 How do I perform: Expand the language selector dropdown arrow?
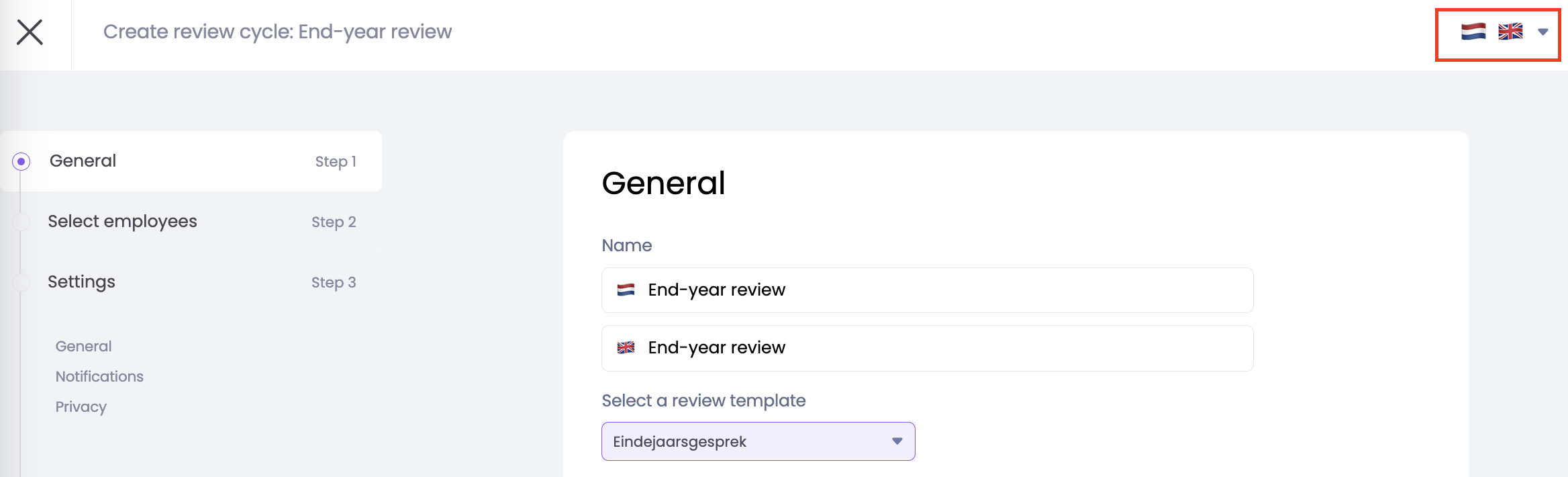click(x=1542, y=32)
